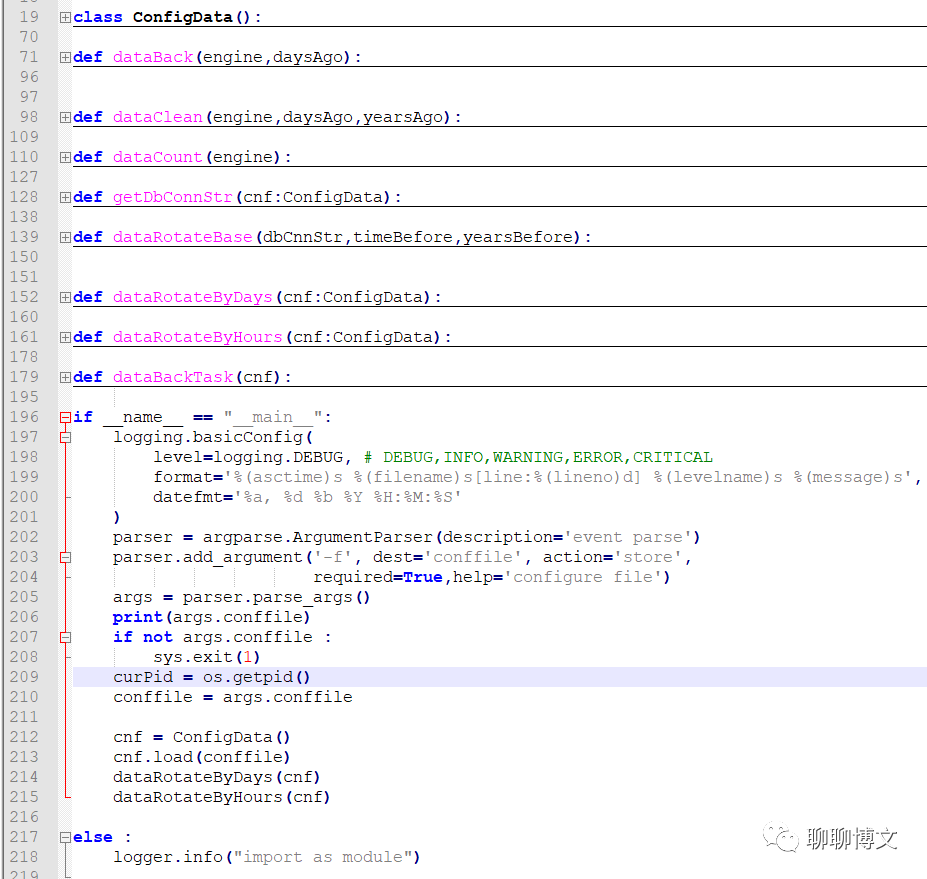Click the sys.exit(1) statement
Screen dimensions: 927x879
coord(210,657)
